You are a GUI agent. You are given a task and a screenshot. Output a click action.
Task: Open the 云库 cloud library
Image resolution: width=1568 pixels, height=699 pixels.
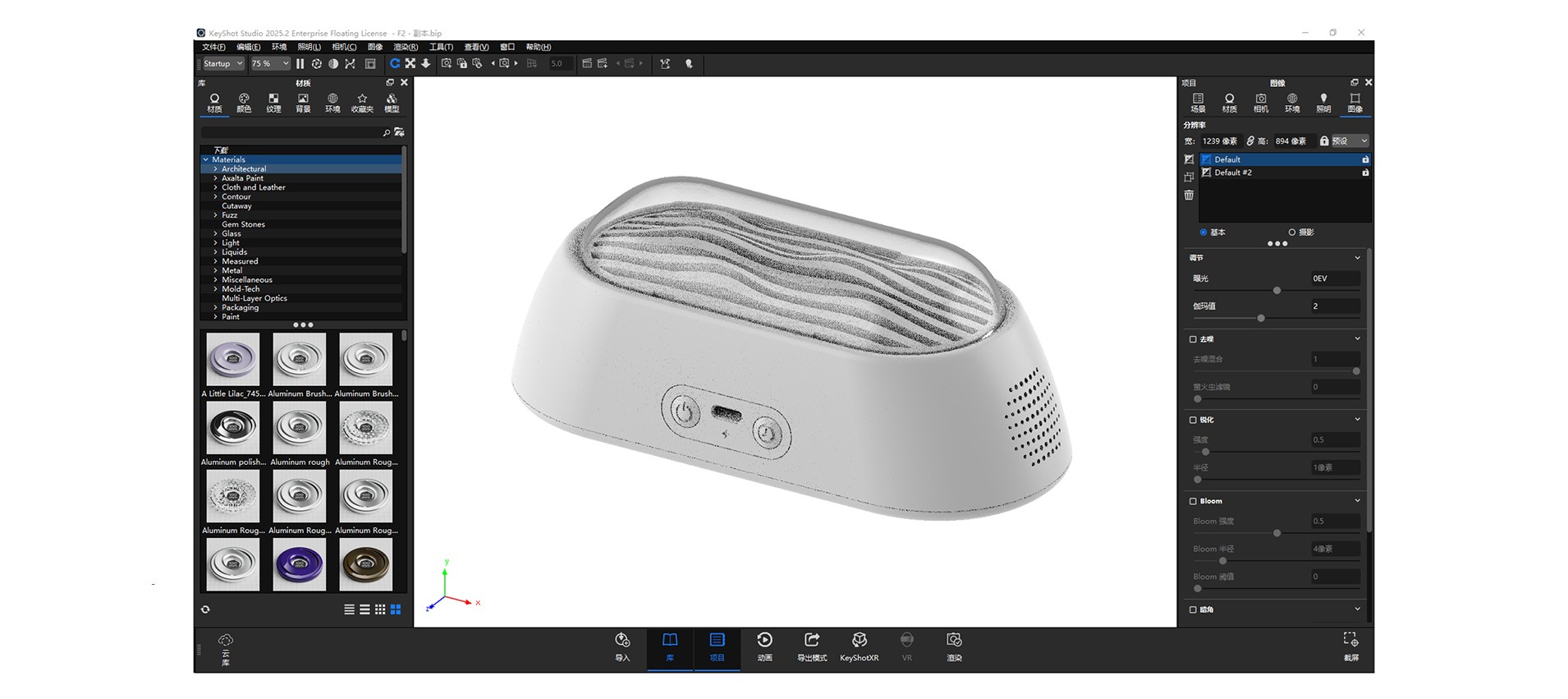226,650
